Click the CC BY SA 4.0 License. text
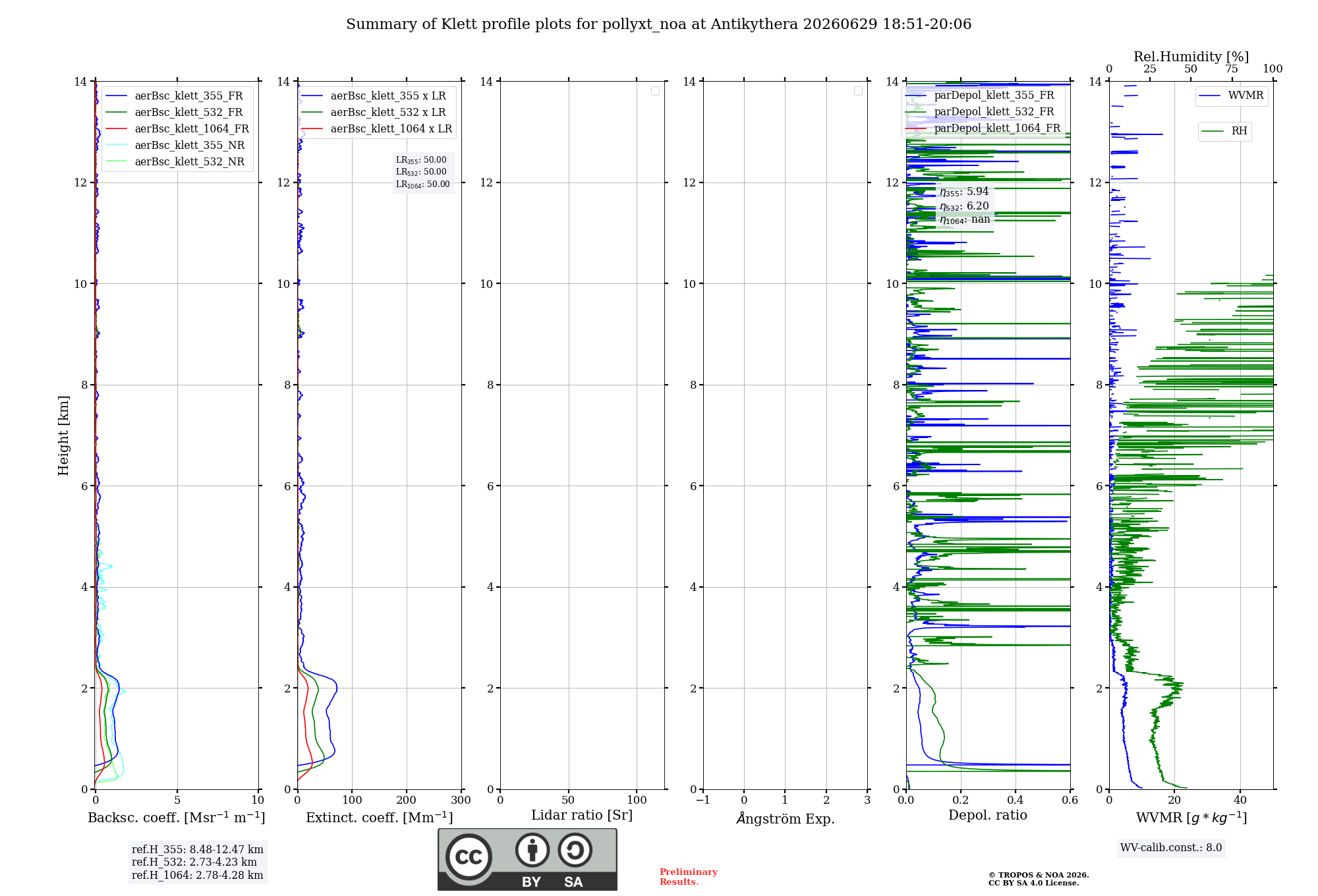This screenshot has height=896, width=1318. pyautogui.click(x=1034, y=883)
